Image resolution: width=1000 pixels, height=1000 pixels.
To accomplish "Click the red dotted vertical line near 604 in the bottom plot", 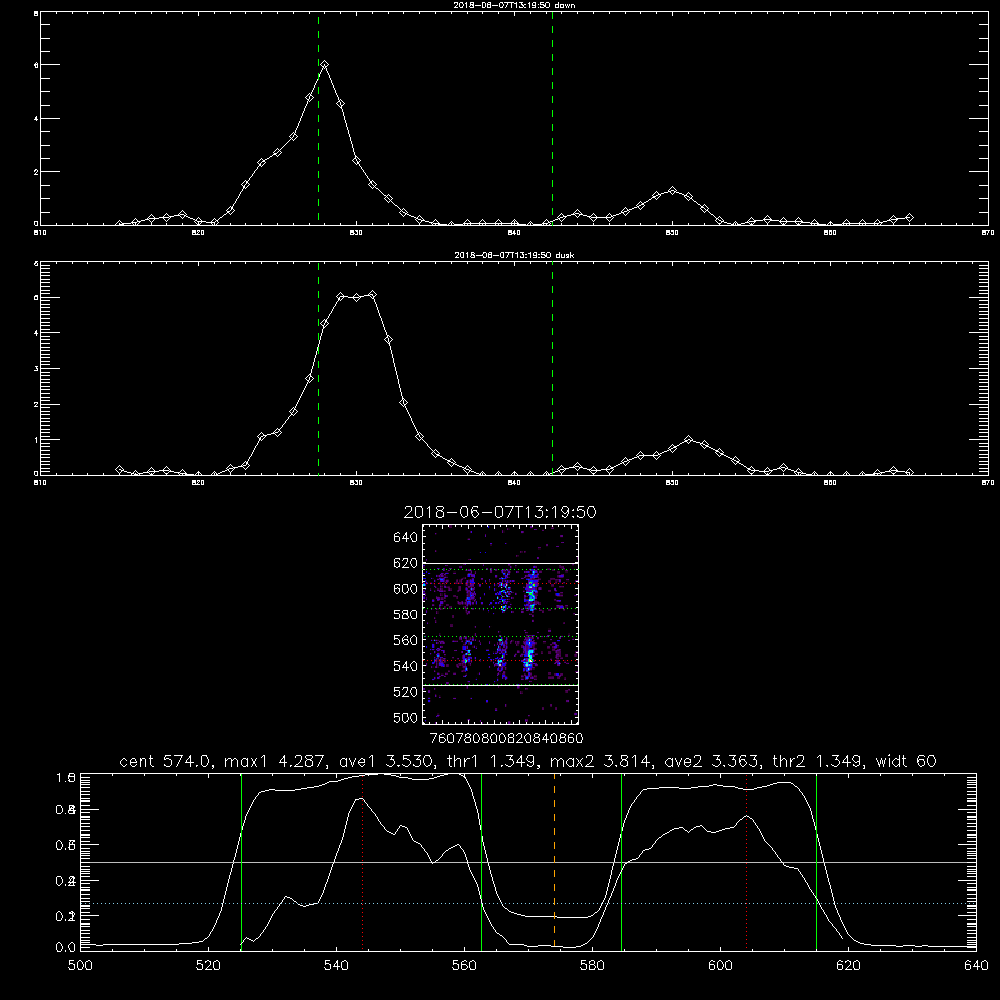I will (x=746, y=861).
